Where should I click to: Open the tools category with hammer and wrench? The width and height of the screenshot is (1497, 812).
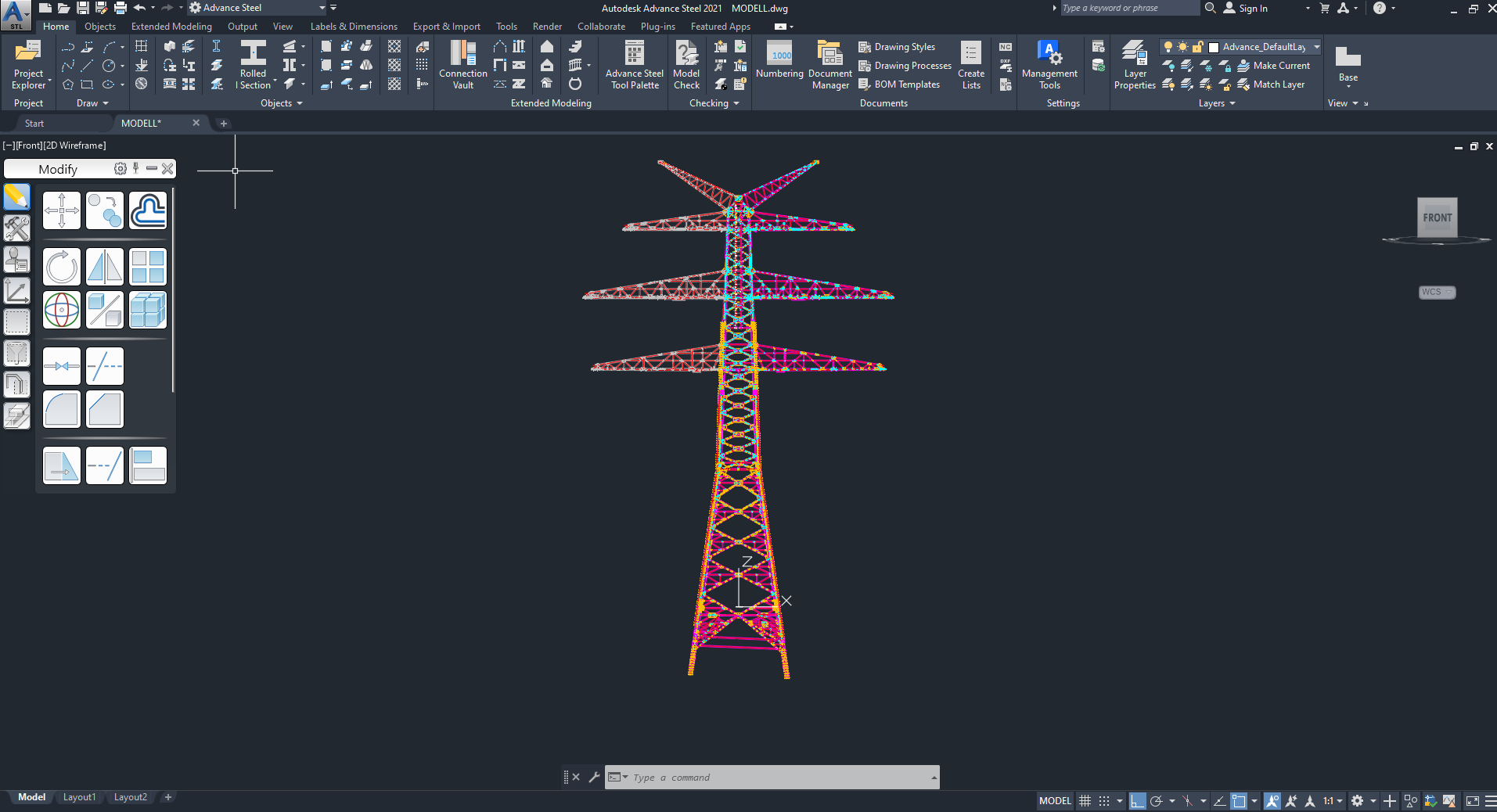(x=16, y=228)
